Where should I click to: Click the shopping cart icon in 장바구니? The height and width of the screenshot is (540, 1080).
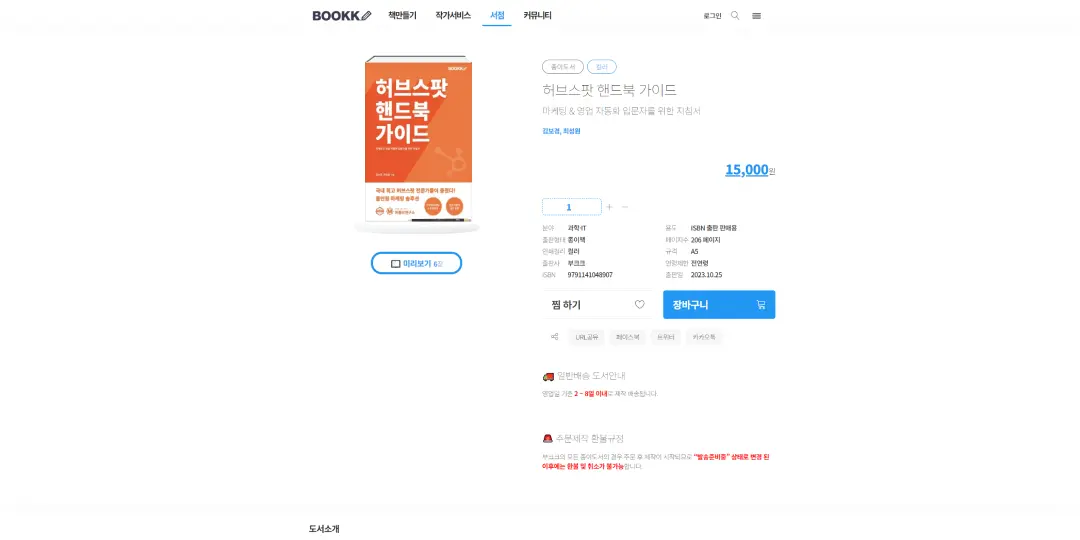pyautogui.click(x=760, y=304)
